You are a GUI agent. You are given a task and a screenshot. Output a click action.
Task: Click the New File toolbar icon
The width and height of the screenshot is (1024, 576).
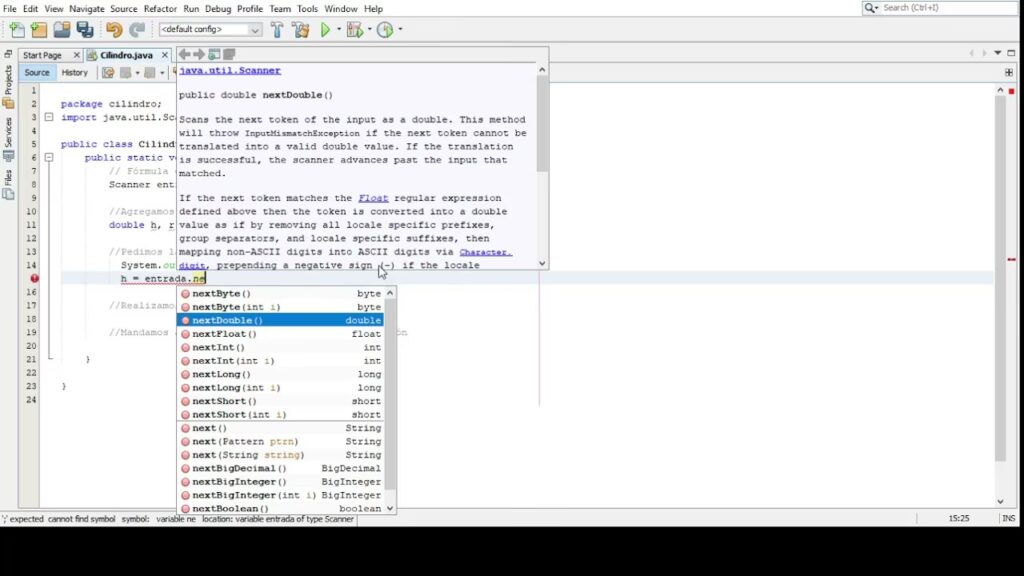[x=17, y=30]
